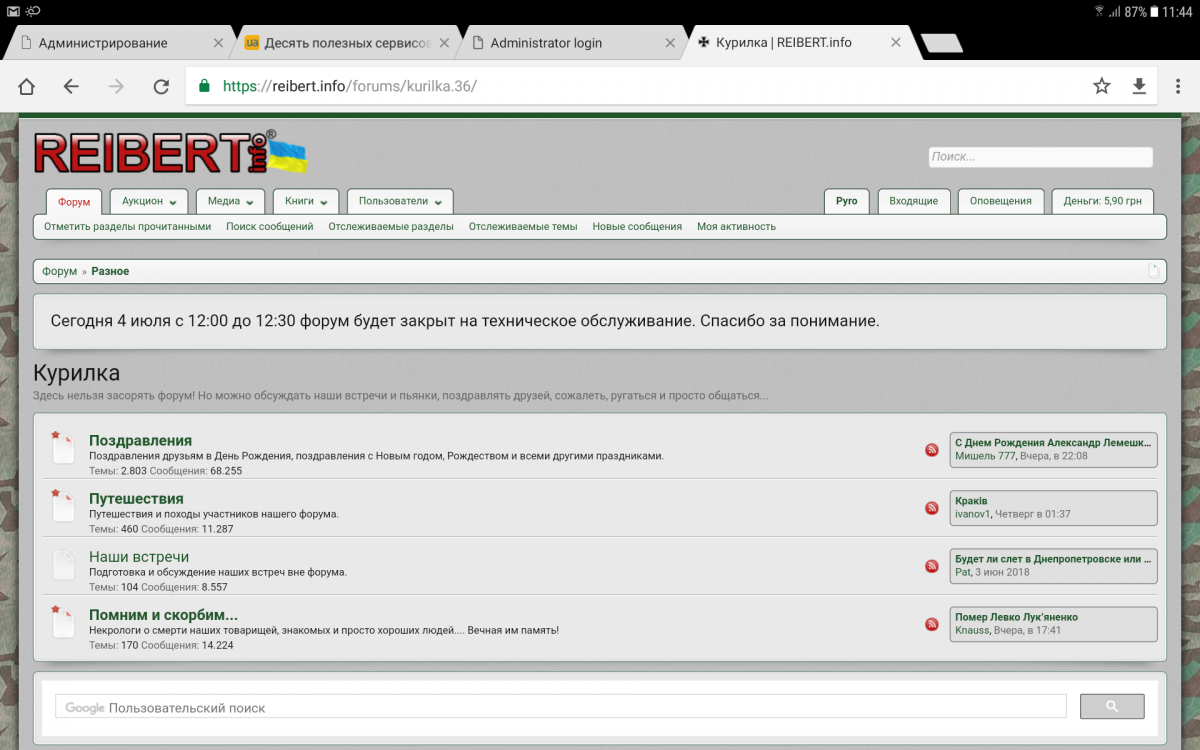Reload the page with the refresh icon
Screen dimensions: 1200x750
click(x=160, y=87)
